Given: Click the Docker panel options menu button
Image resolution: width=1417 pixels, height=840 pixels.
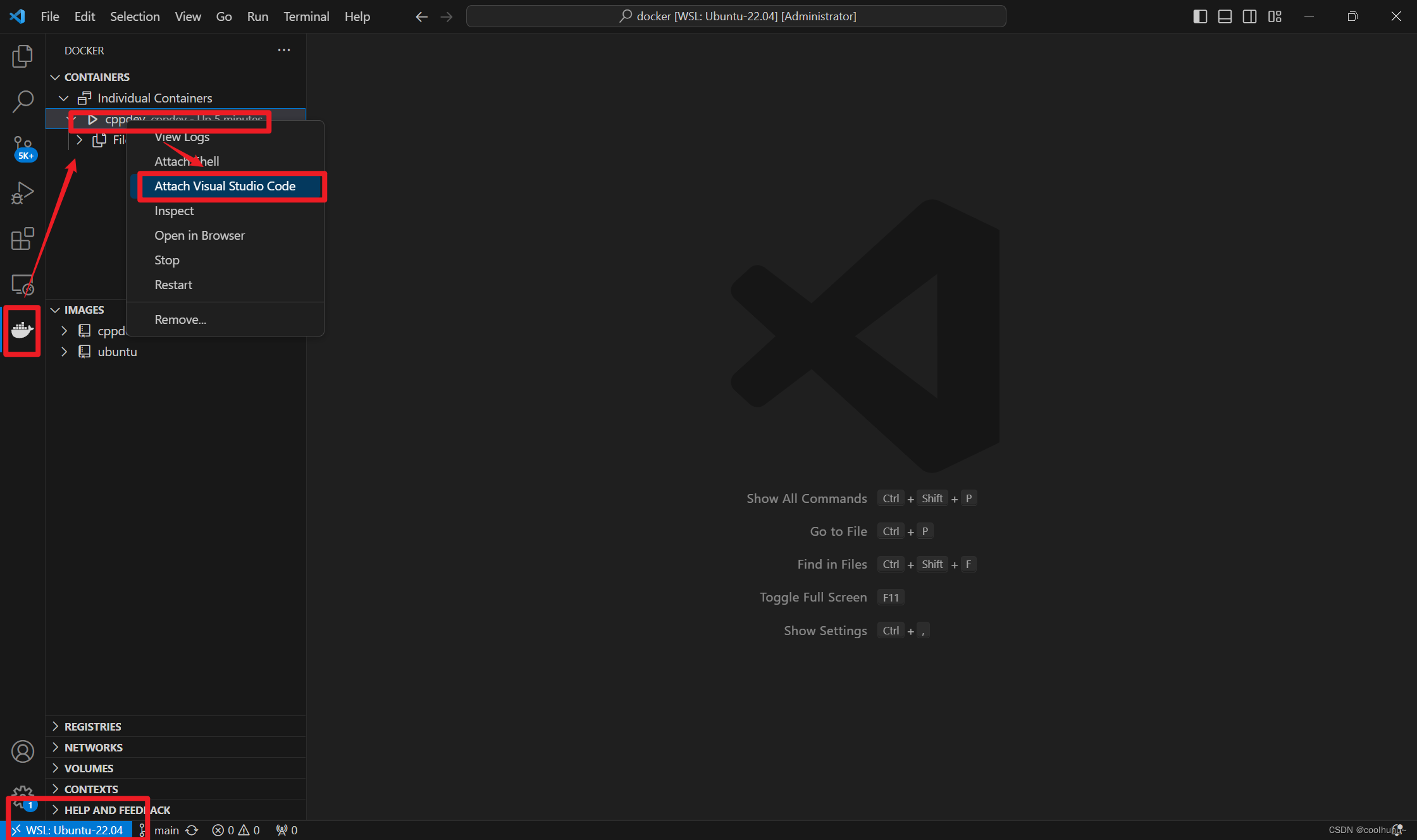Looking at the screenshot, I should tap(284, 50).
